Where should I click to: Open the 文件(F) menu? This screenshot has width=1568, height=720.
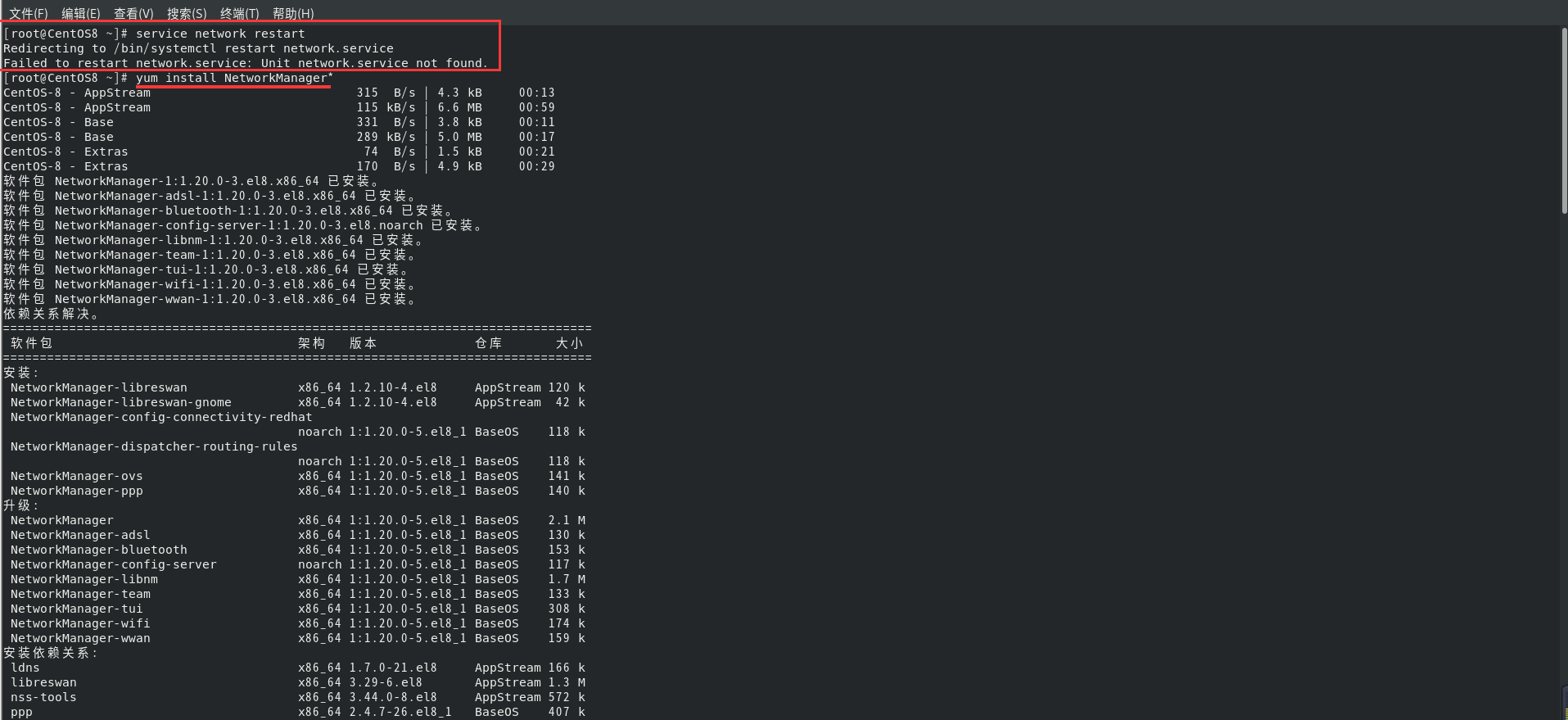click(x=28, y=13)
